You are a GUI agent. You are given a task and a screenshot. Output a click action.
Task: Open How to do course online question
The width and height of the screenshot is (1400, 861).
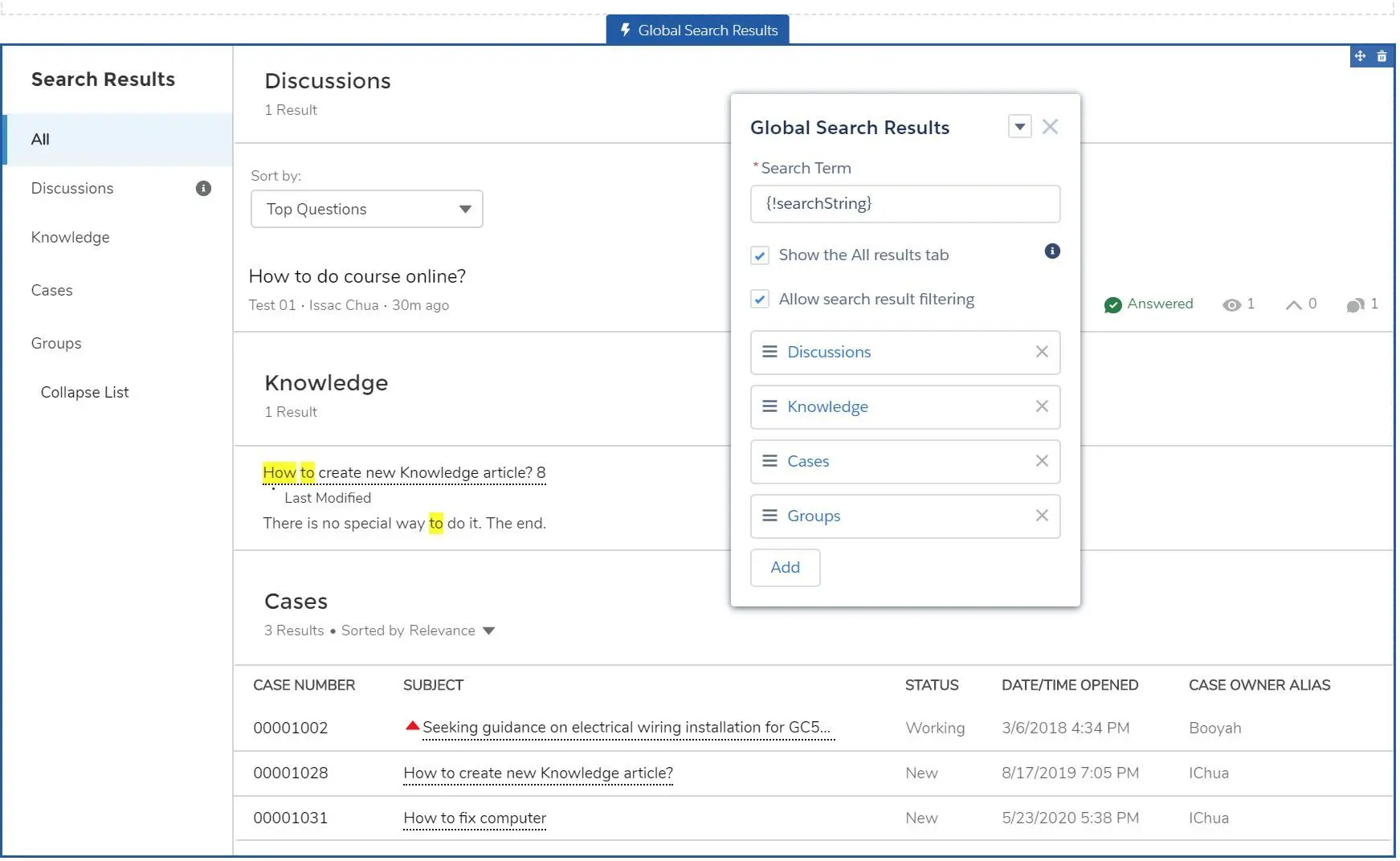(x=357, y=276)
